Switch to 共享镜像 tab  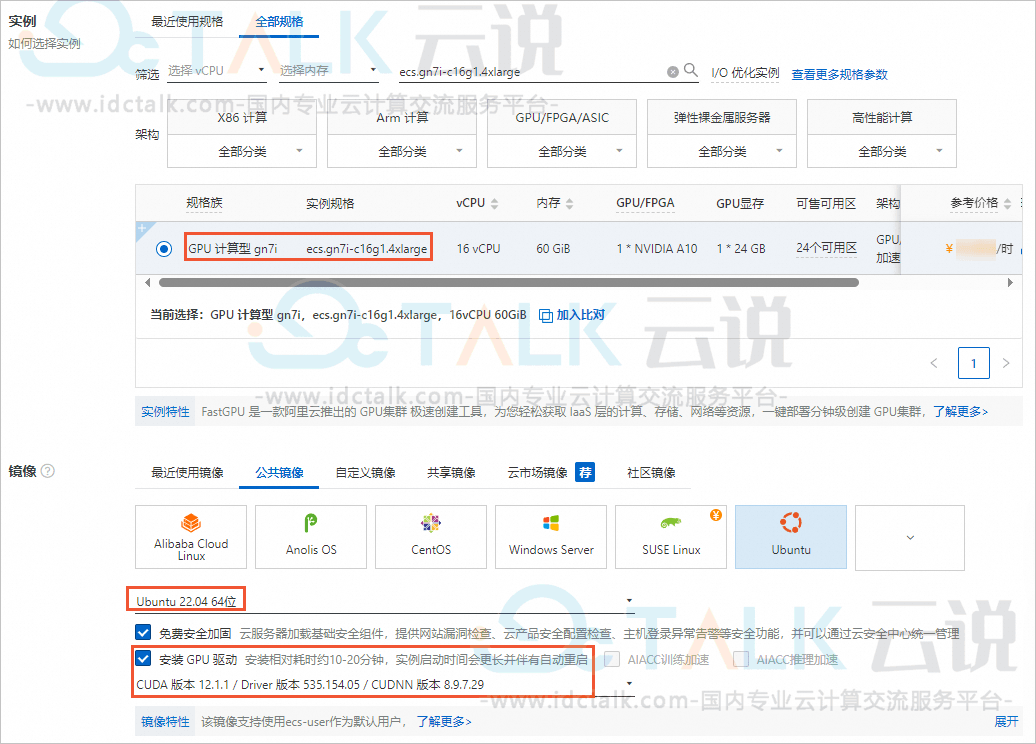pyautogui.click(x=451, y=472)
